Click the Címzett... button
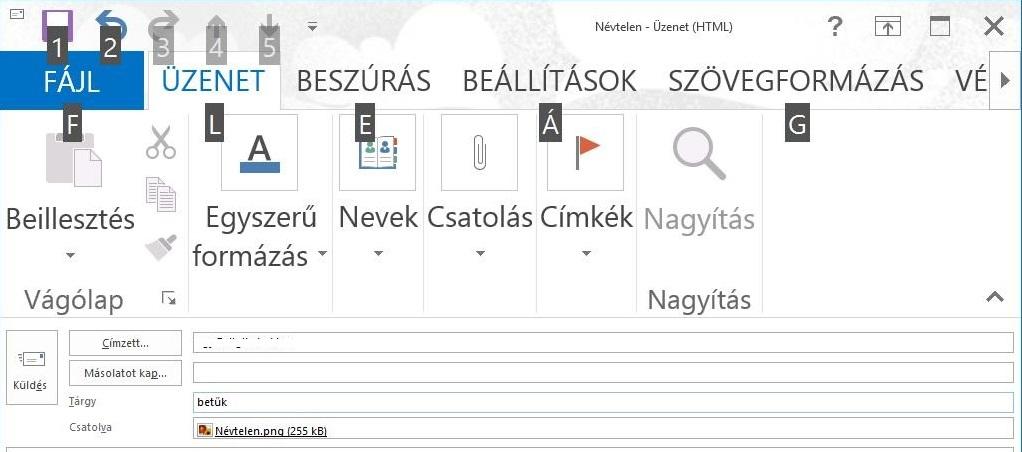This screenshot has height=452, width=1022. click(125, 343)
